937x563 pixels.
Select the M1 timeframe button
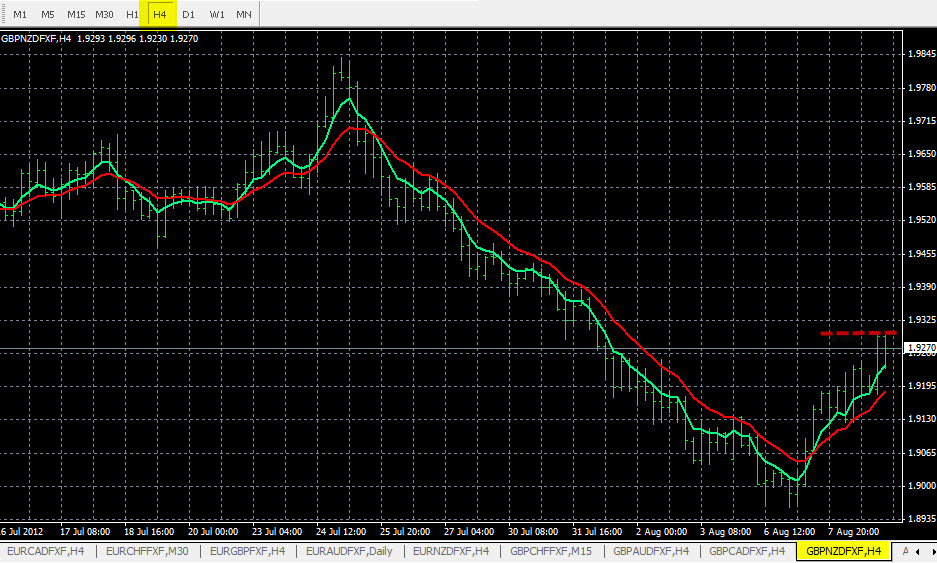point(20,14)
